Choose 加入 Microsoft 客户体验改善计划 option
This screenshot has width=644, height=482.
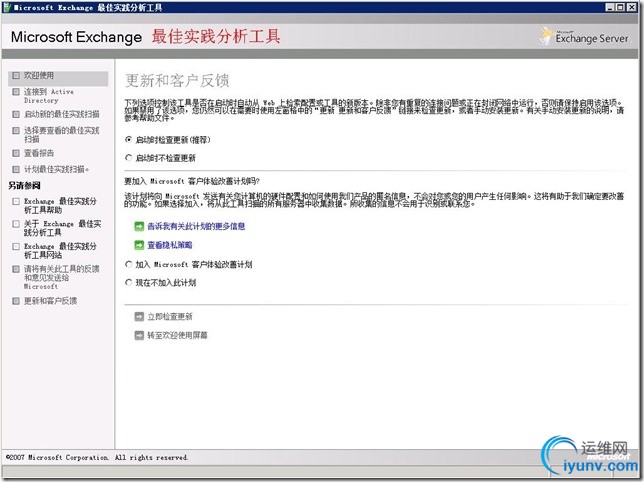[129, 264]
